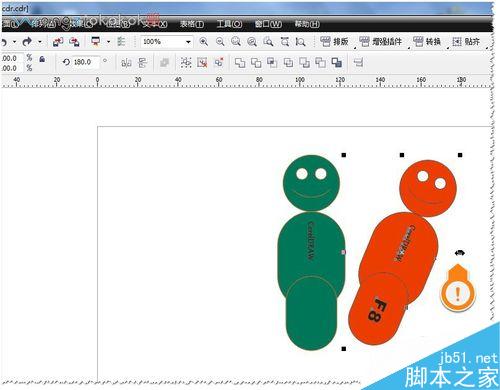Open the 转换 toolbar flyout

[x=427, y=42]
